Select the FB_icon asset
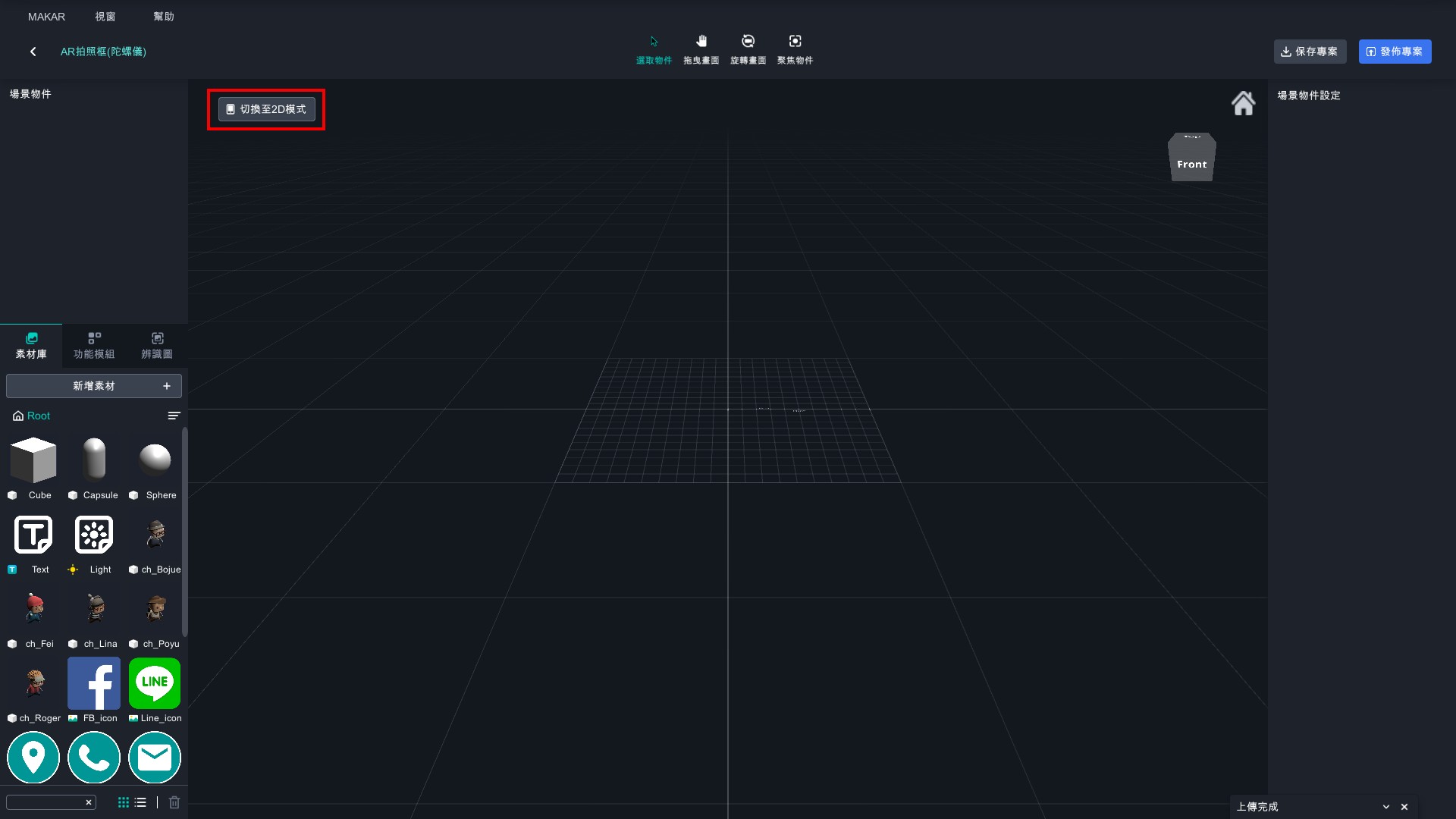 (94, 683)
